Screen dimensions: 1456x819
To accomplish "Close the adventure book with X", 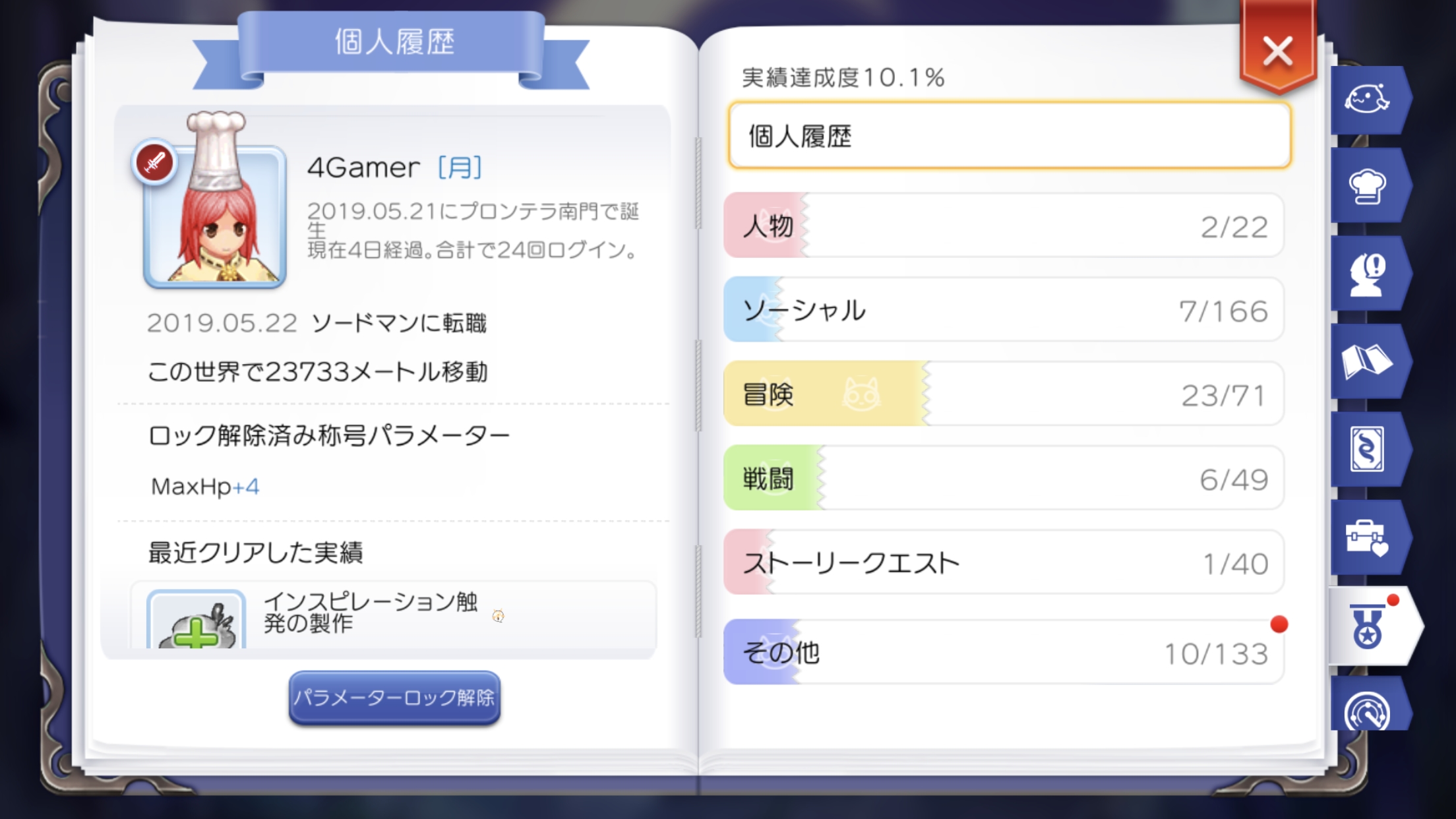I will 1277,51.
